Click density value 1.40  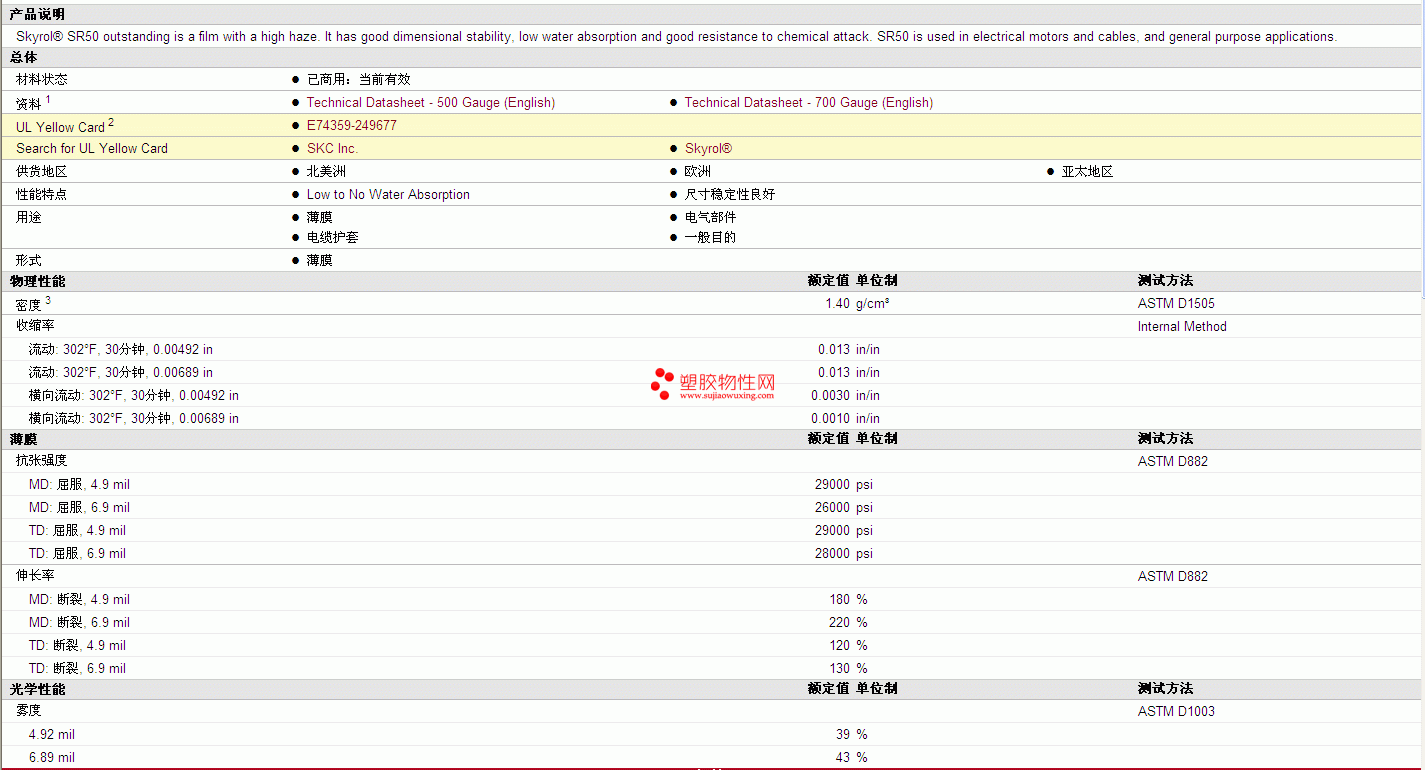point(837,304)
